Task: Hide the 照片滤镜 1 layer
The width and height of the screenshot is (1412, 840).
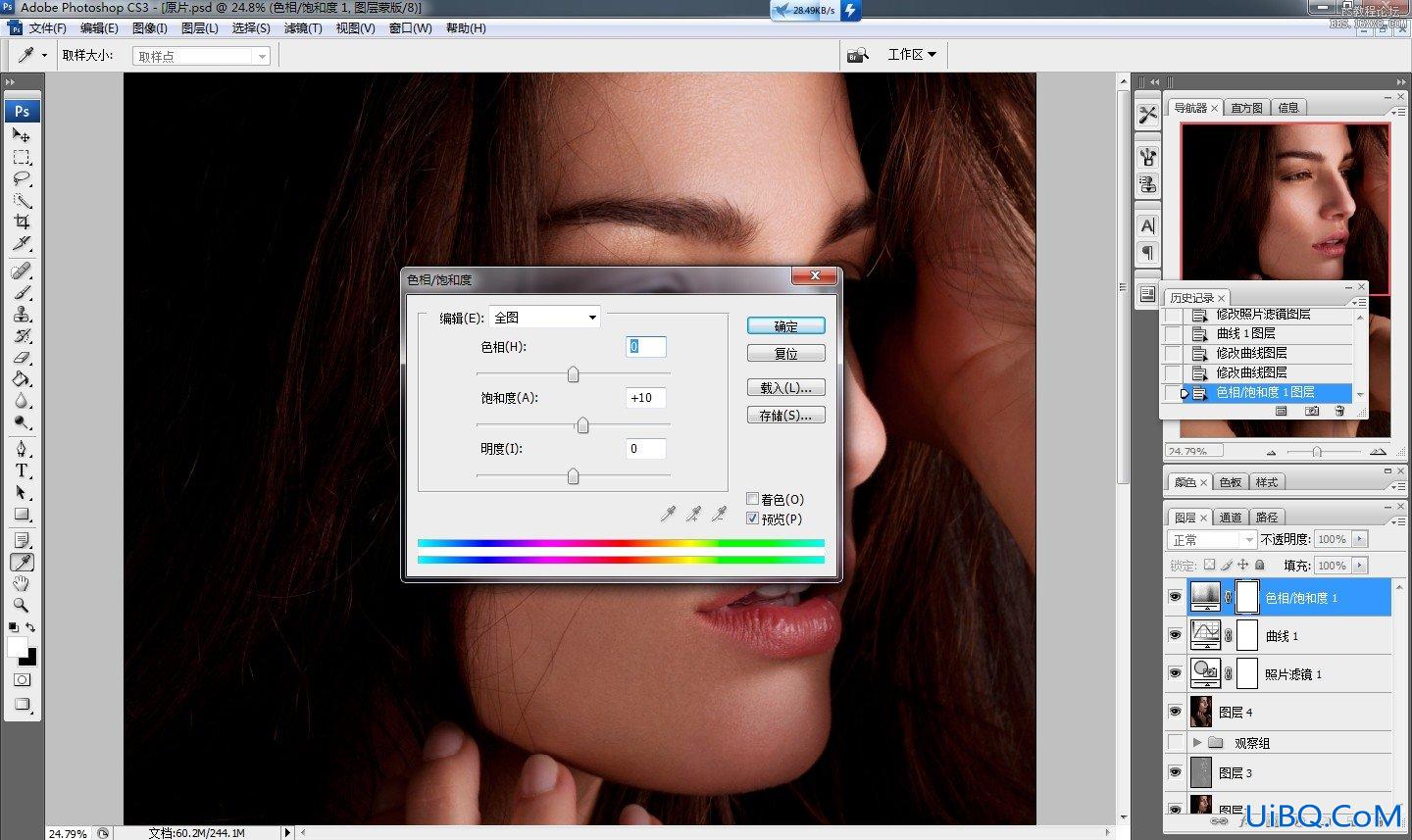Action: (1175, 673)
